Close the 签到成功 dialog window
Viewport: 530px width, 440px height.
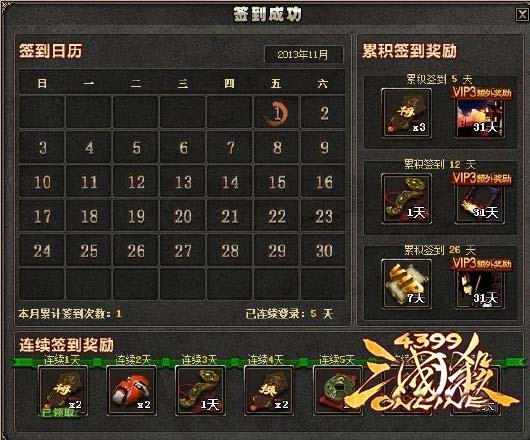click(523, 14)
